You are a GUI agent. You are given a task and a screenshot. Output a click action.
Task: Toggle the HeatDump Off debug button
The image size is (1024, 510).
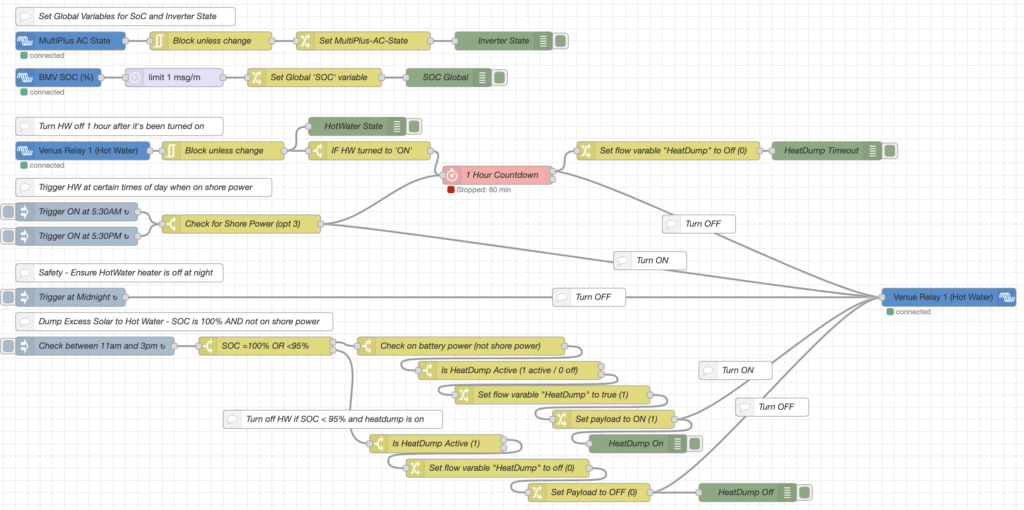(805, 492)
